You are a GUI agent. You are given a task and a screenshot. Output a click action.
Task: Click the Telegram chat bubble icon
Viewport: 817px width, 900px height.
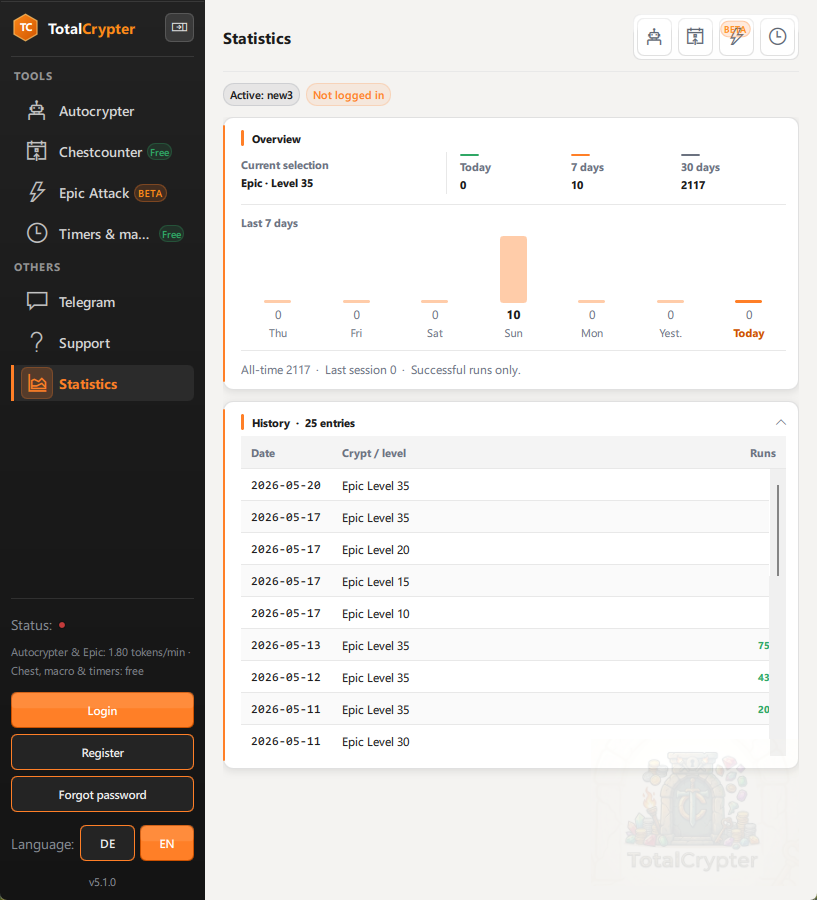pos(37,302)
